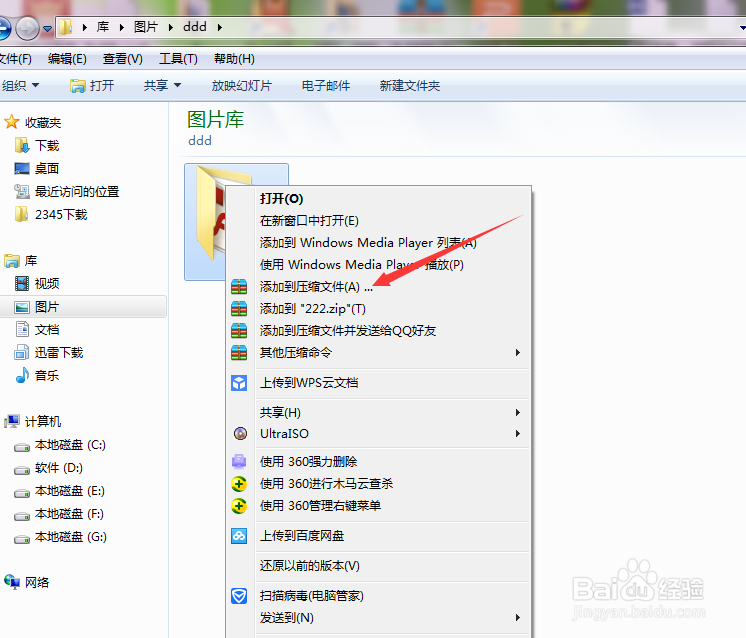Open the 工具(T) menu
The width and height of the screenshot is (746, 638).
pos(178,59)
